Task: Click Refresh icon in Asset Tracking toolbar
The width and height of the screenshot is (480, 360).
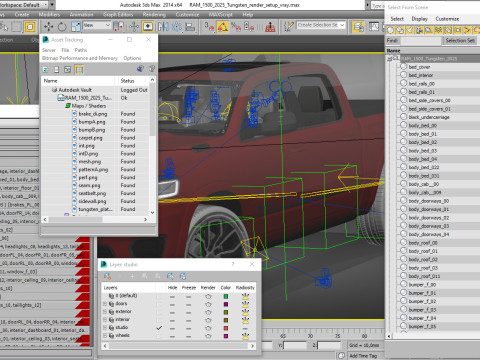Action: tap(45, 69)
